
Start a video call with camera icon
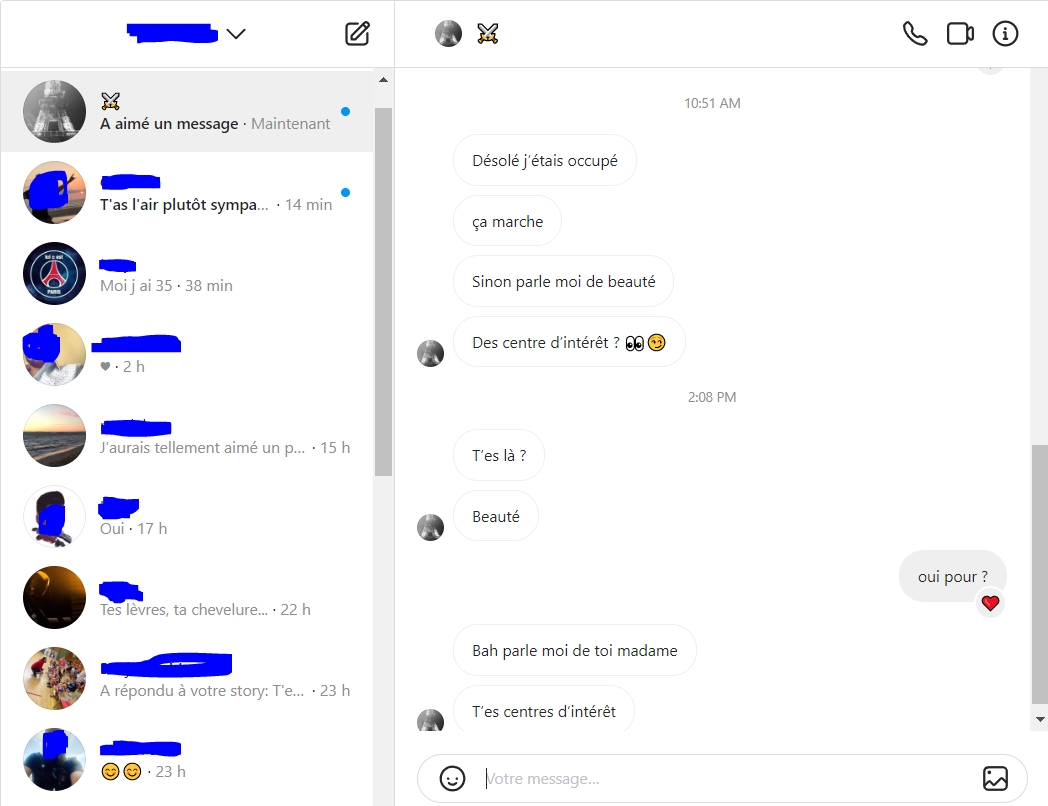960,33
